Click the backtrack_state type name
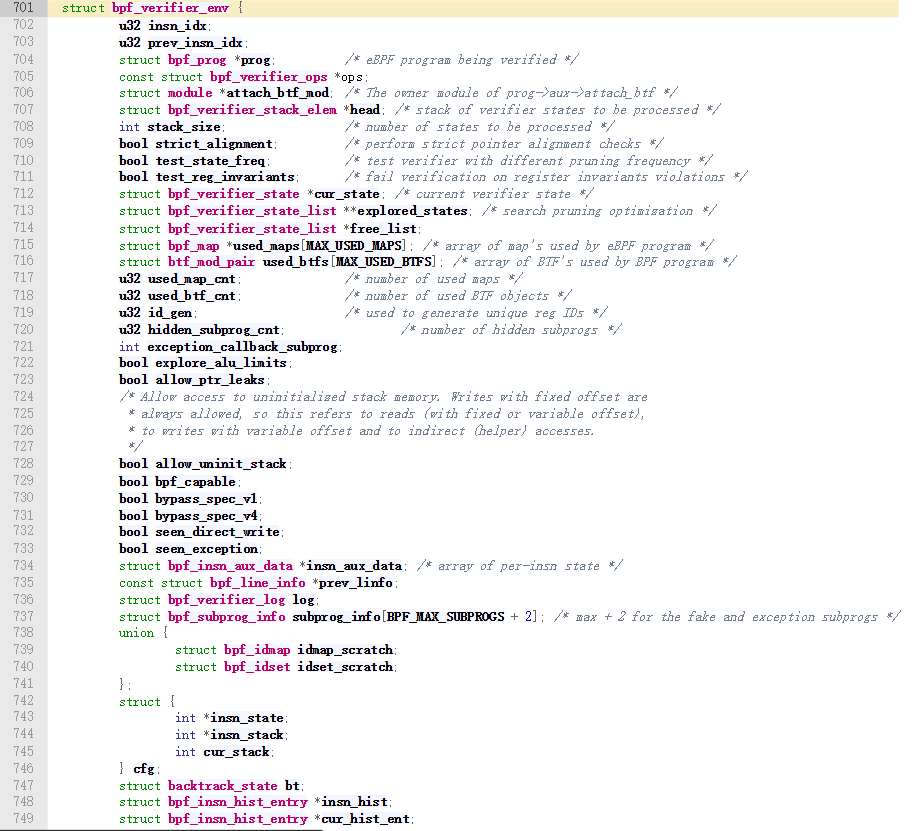The height and width of the screenshot is (831, 920). point(222,786)
